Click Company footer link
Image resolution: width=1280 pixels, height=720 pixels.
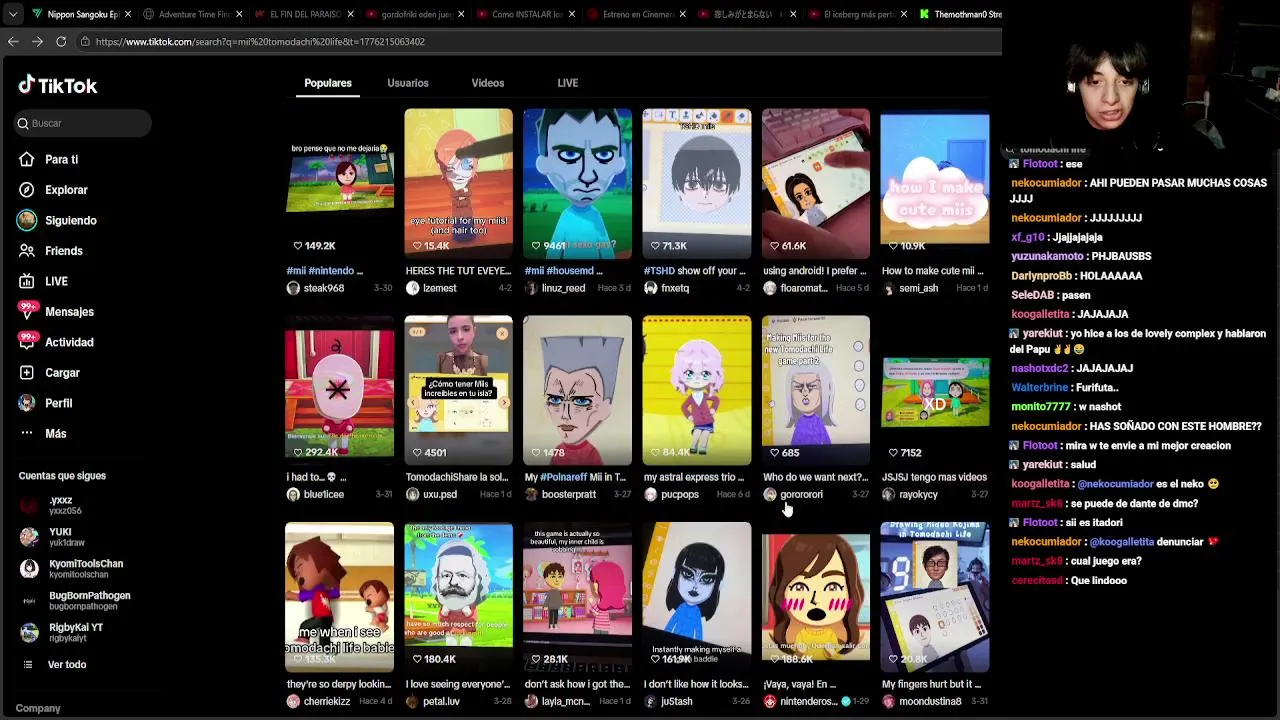(x=38, y=708)
